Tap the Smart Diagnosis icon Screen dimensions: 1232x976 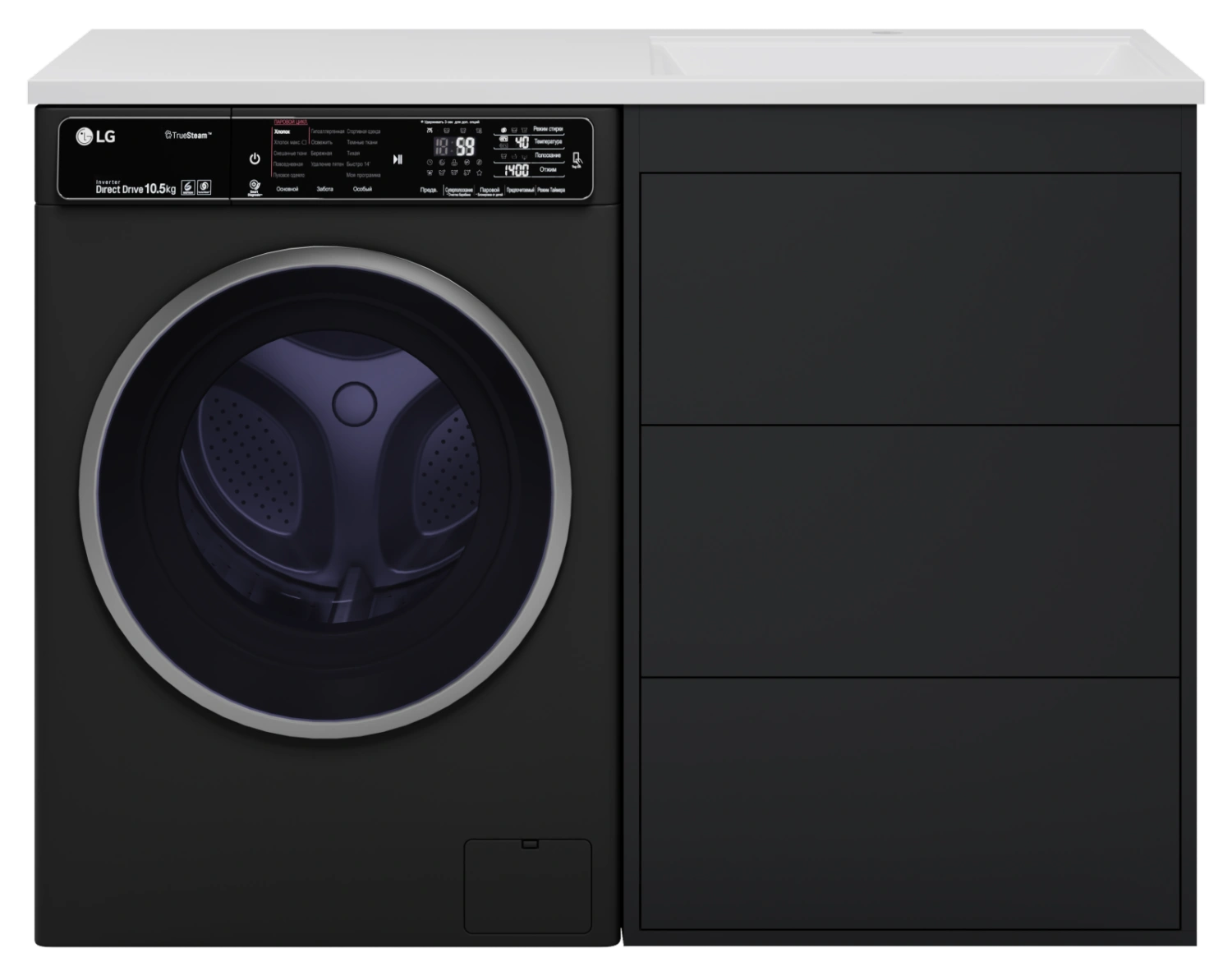255,188
